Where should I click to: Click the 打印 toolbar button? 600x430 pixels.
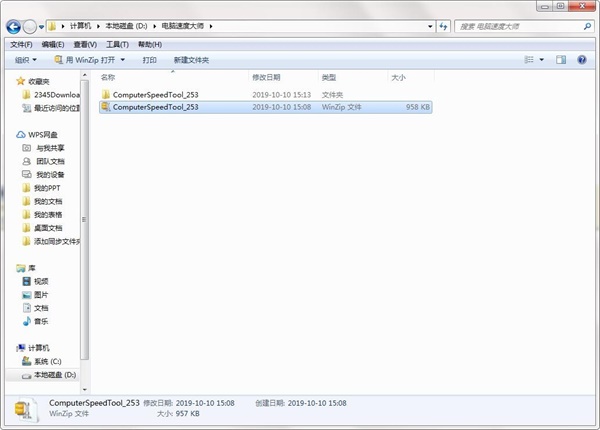[x=149, y=60]
